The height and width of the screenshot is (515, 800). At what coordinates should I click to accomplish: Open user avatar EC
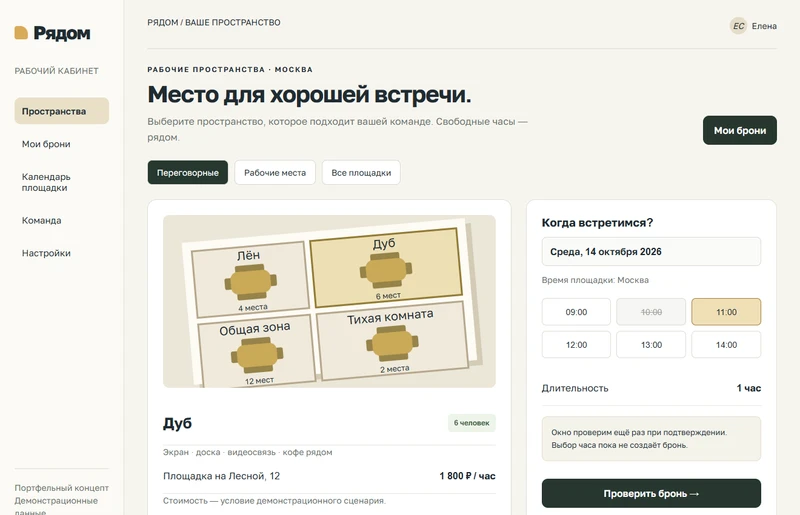click(738, 26)
